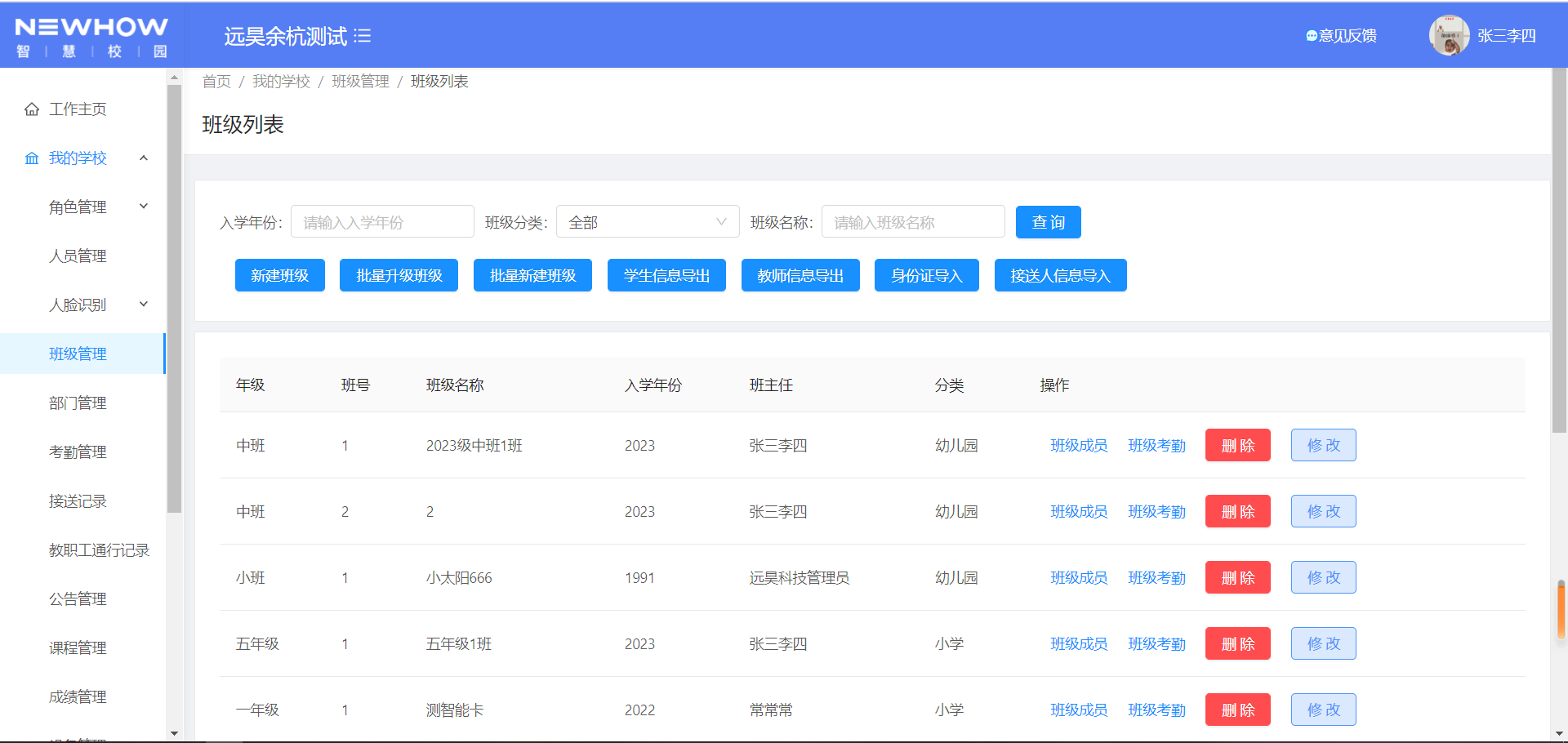Go to 首页 breadcrumb link

click(x=216, y=82)
